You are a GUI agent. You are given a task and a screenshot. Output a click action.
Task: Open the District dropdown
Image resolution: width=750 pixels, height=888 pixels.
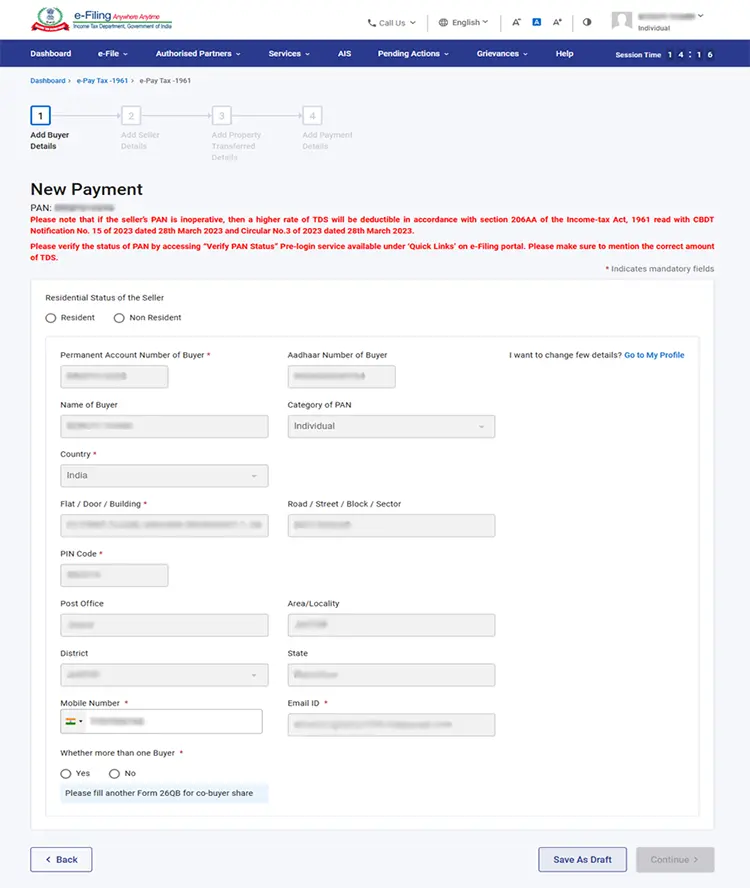pos(164,675)
